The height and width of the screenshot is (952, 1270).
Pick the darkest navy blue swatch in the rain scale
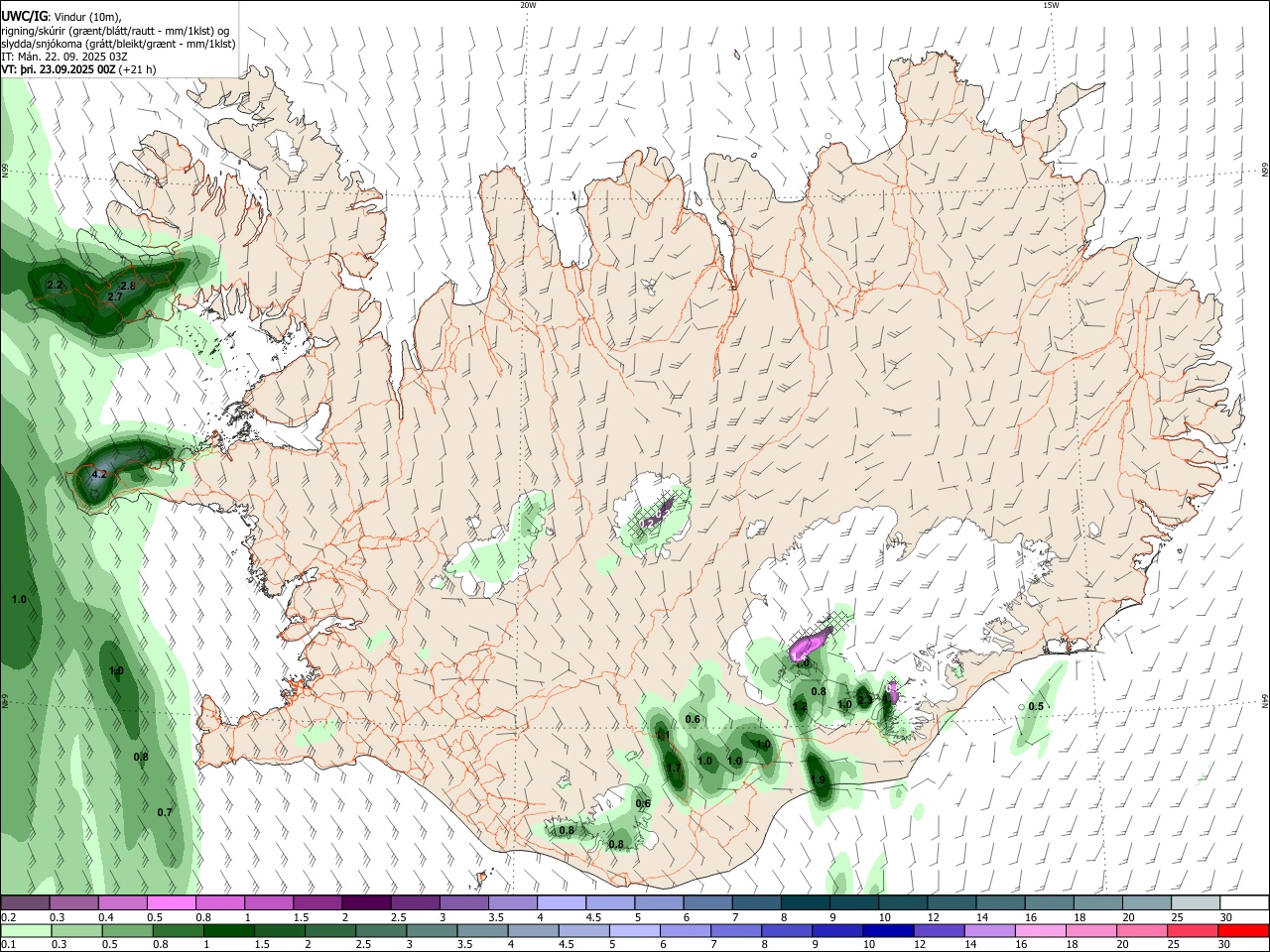coord(889,930)
